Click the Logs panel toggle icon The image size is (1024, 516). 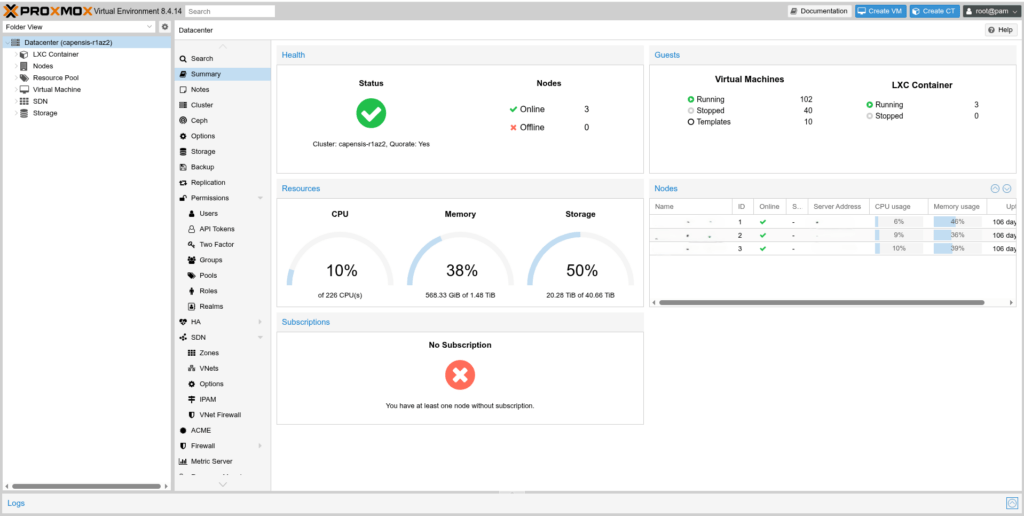[x=1012, y=503]
